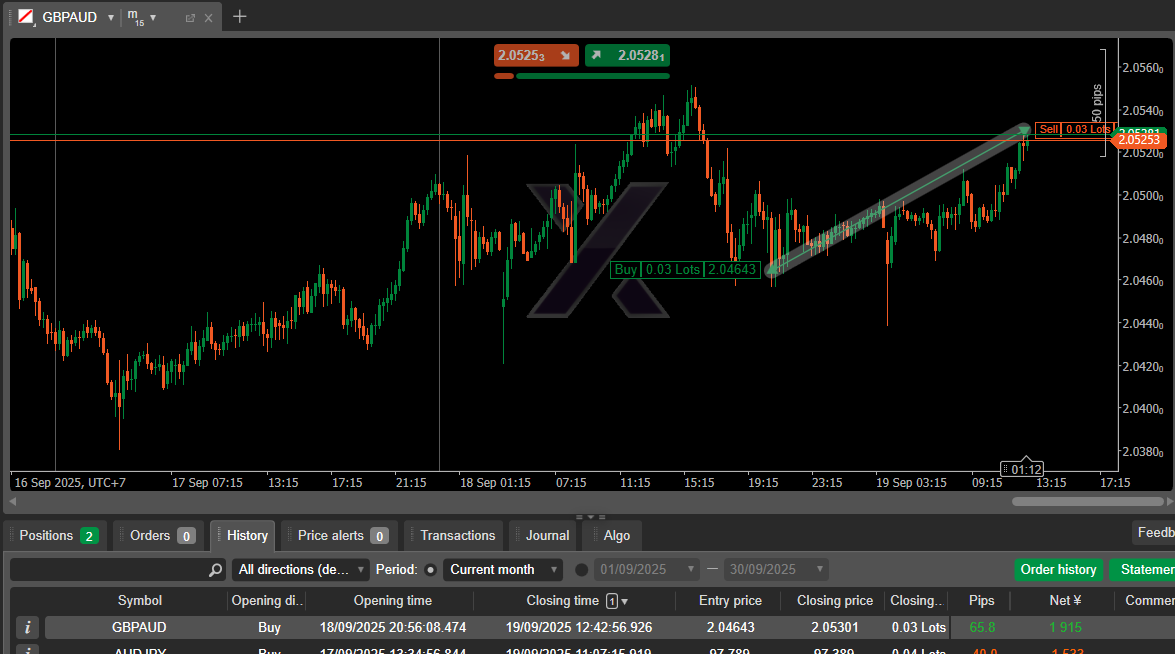The width and height of the screenshot is (1175, 654).
Task: Click the GBPAUD symbol chart-type icon
Action: (x=25, y=17)
